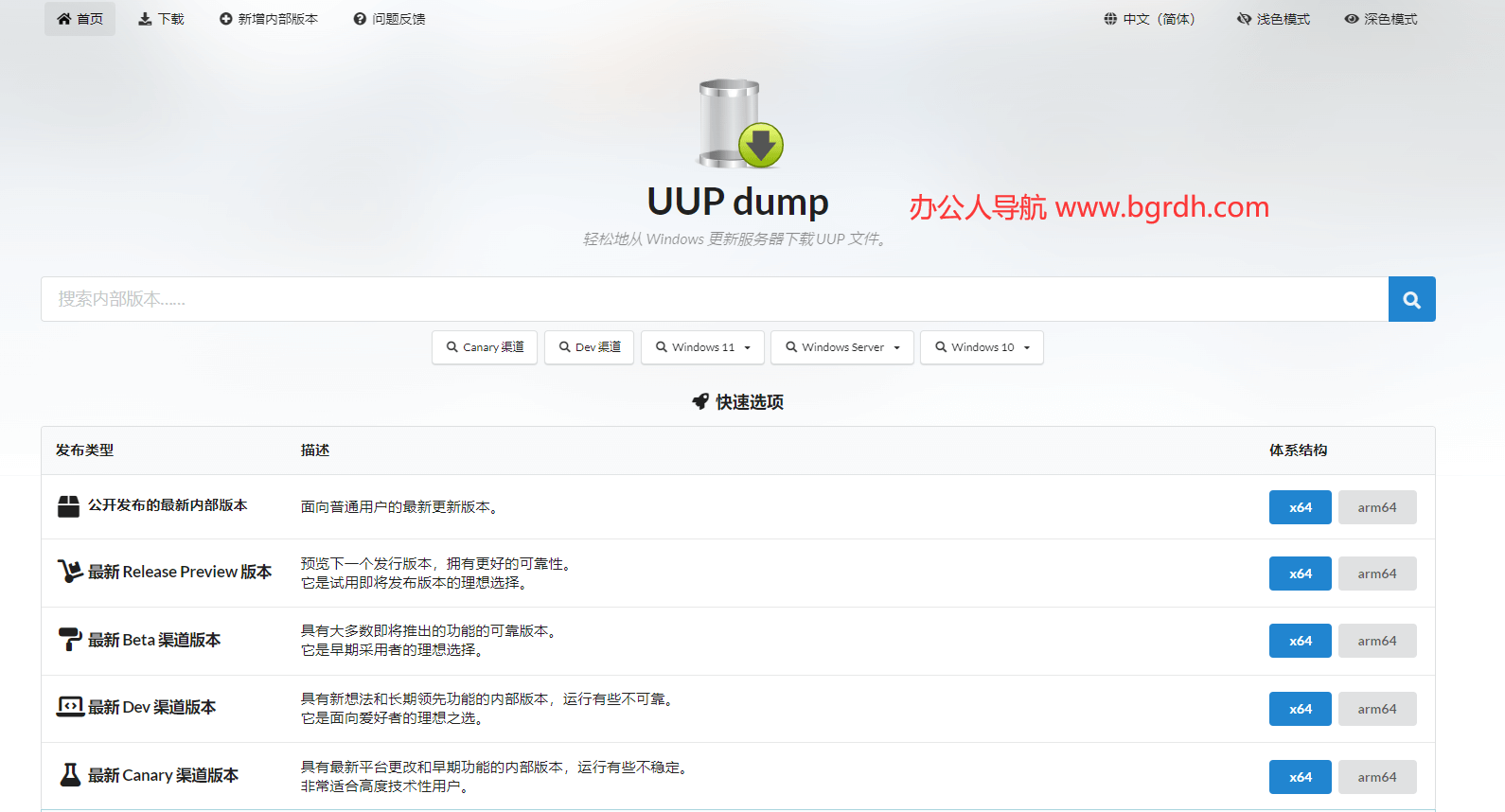This screenshot has height=812, width=1505.
Task: Select arm64 for Dev 渠道版本
Action: pyautogui.click(x=1377, y=709)
